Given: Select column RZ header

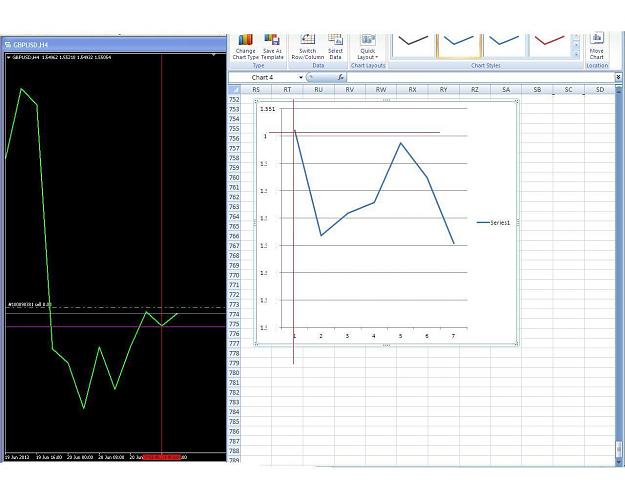Looking at the screenshot, I should click(475, 90).
